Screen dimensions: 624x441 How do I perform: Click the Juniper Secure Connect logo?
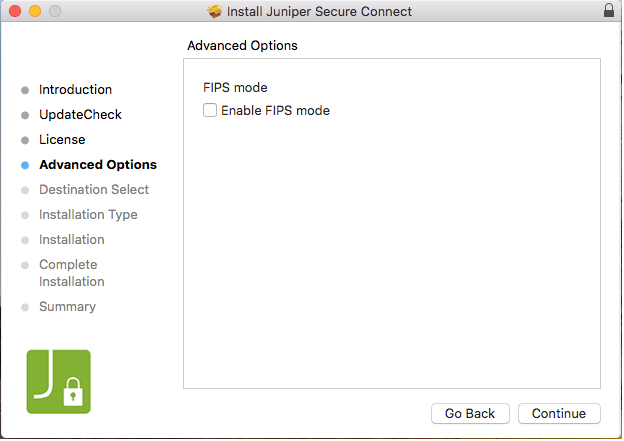[58, 381]
